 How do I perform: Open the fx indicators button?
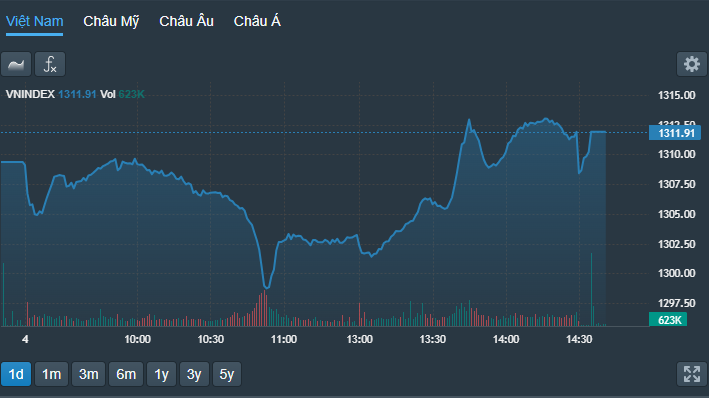pyautogui.click(x=50, y=64)
